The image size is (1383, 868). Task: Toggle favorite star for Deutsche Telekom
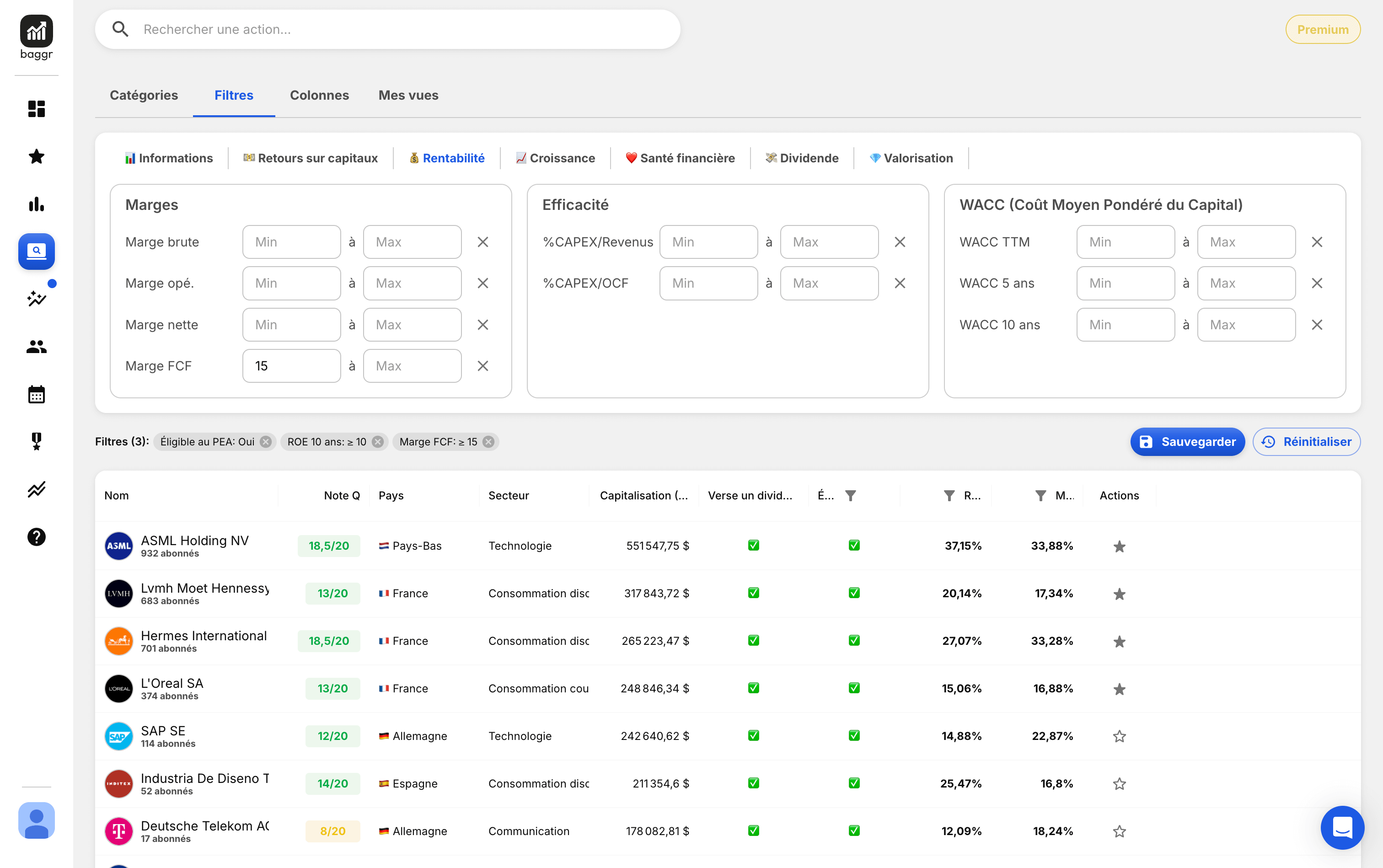pos(1119,831)
